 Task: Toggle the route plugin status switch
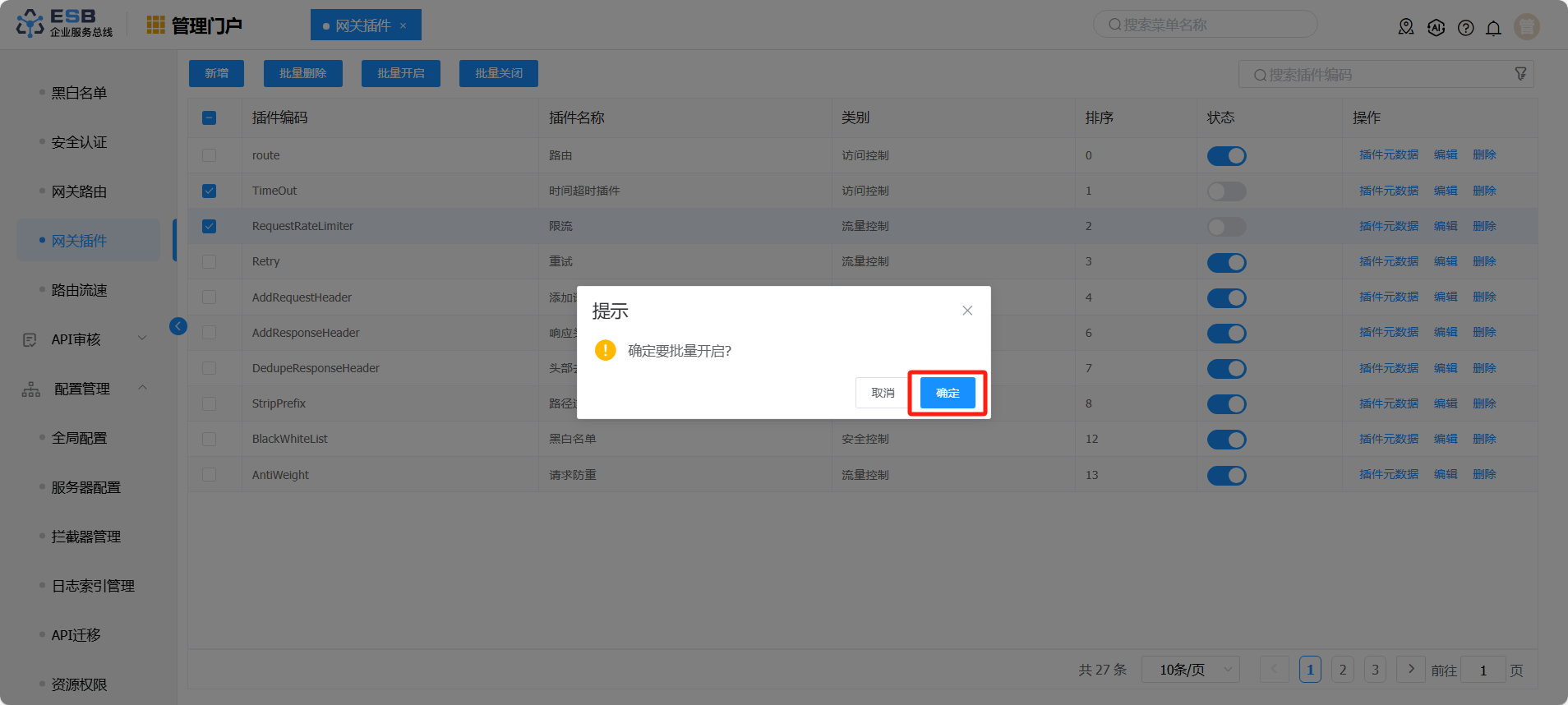(1226, 156)
